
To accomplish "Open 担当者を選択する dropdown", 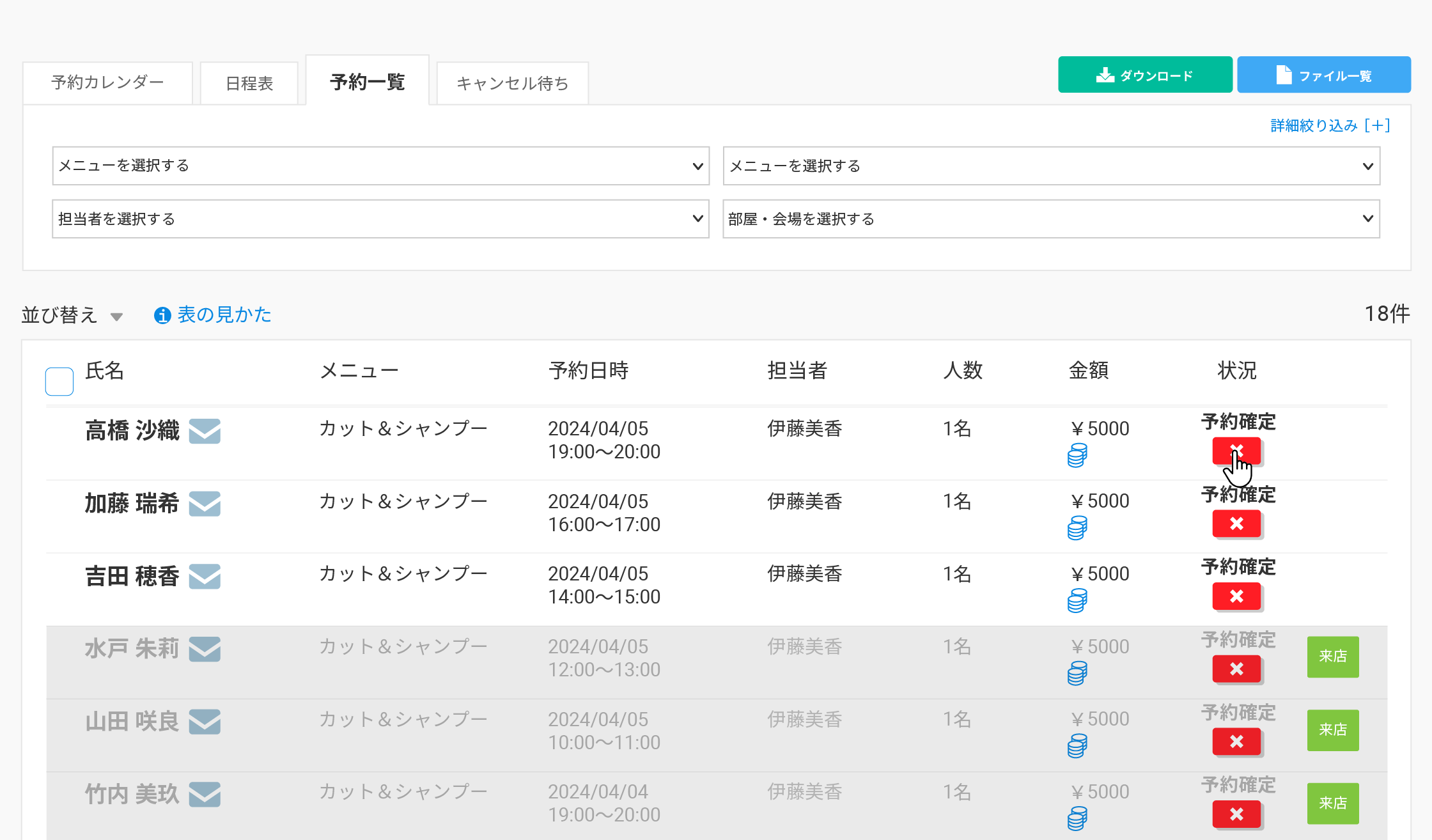I will 380,219.
